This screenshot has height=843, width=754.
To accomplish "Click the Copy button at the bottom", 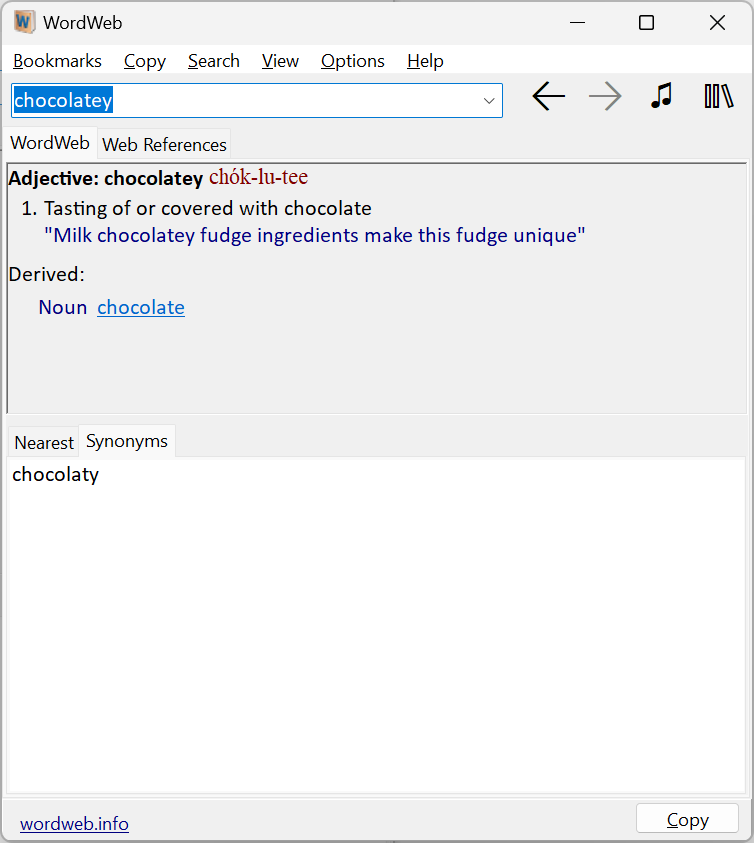I will click(687, 819).
